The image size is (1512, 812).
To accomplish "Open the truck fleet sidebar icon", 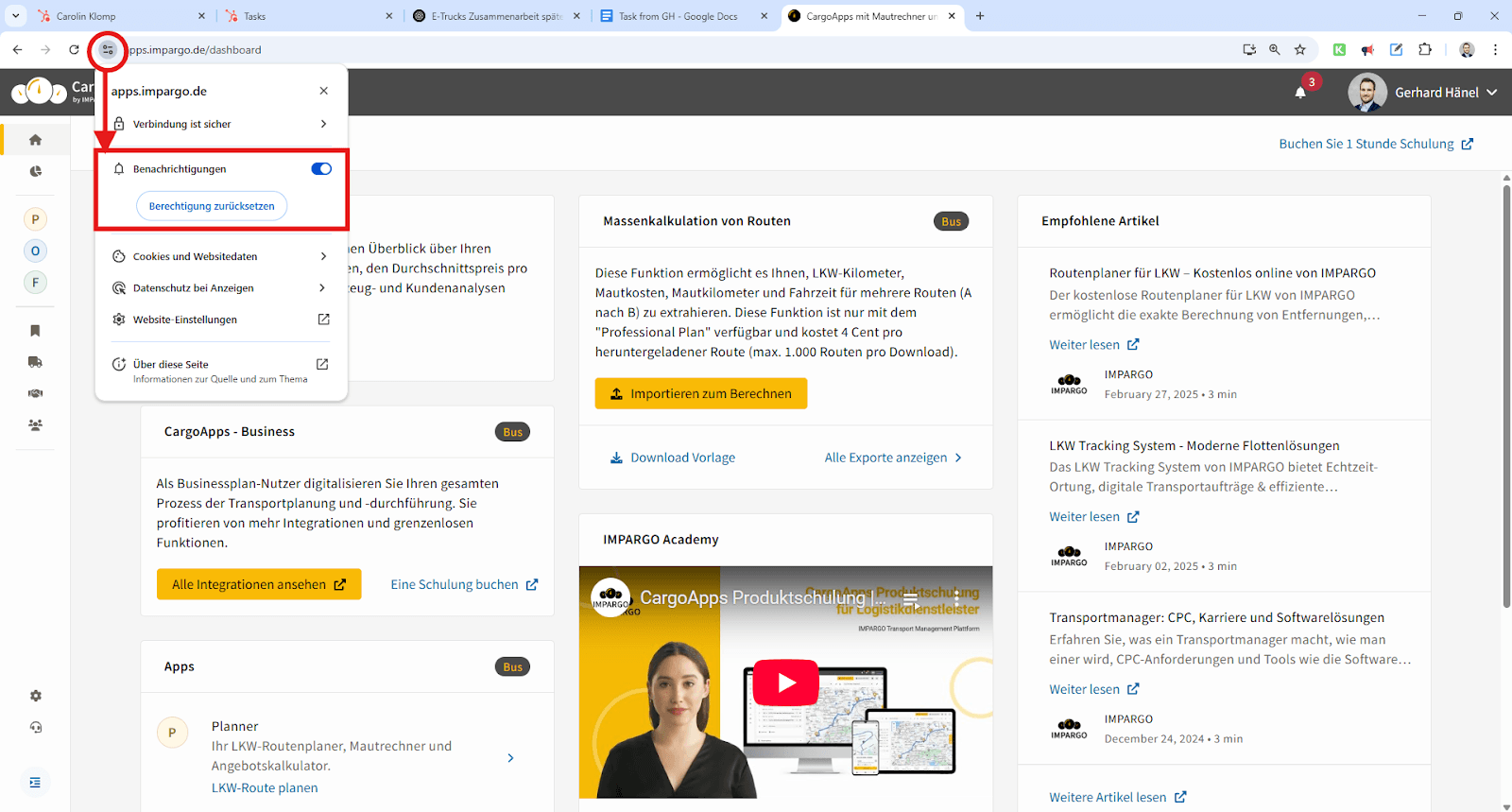I will pyautogui.click(x=35, y=362).
